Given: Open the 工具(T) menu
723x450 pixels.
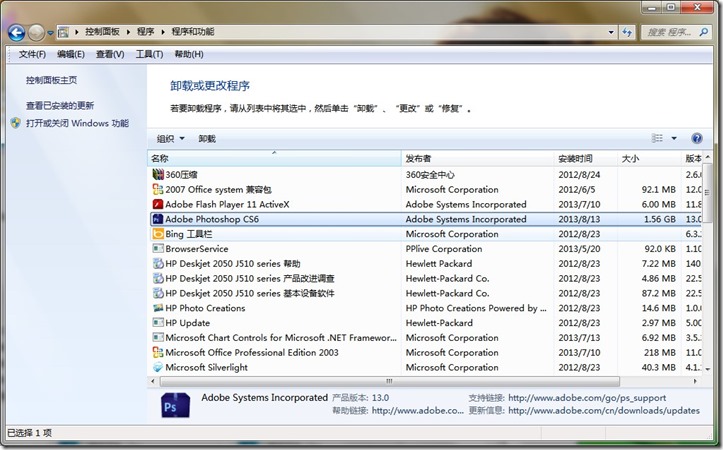Looking at the screenshot, I should point(149,54).
